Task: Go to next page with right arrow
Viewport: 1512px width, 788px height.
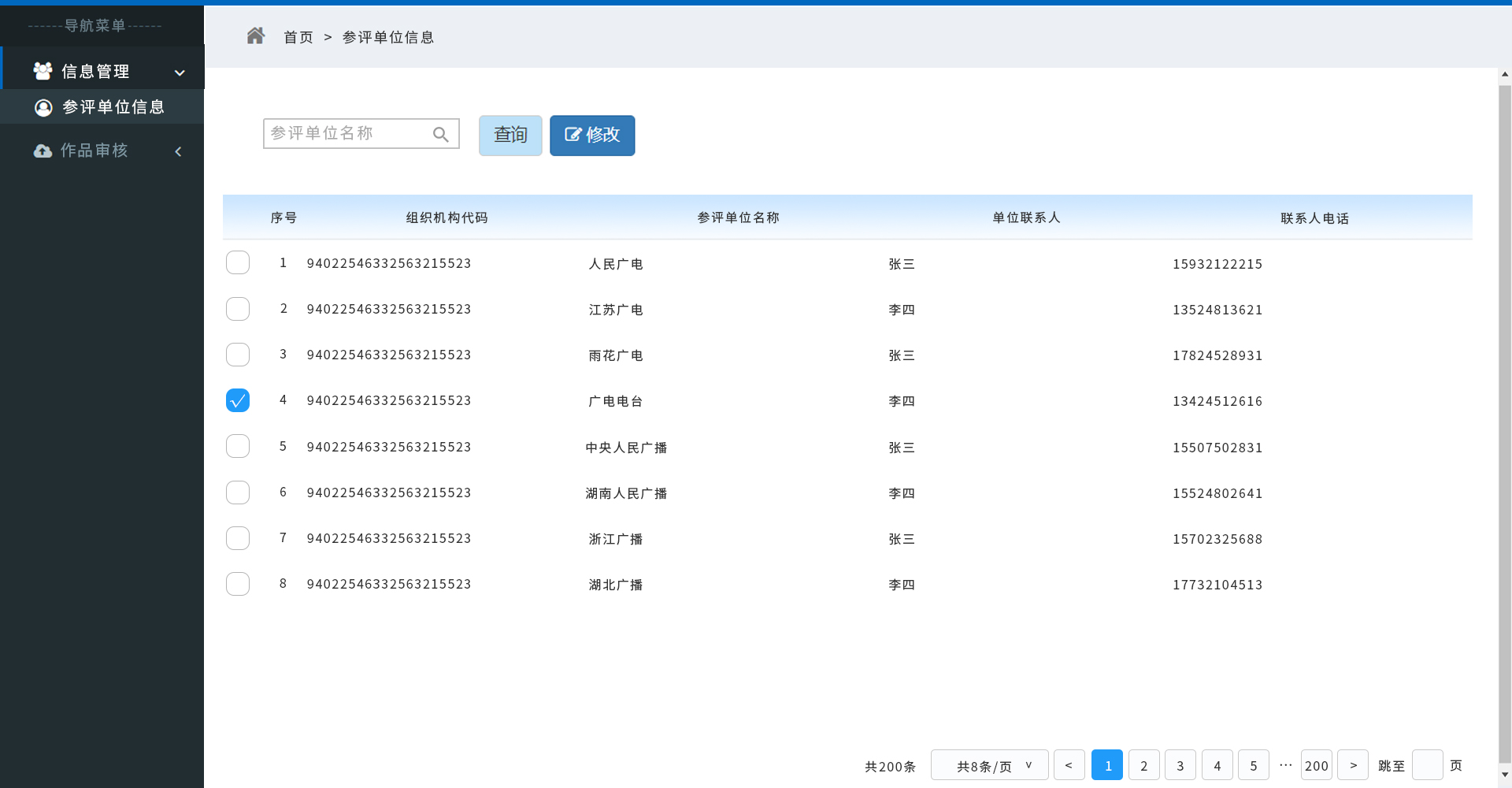Action: point(1353,765)
